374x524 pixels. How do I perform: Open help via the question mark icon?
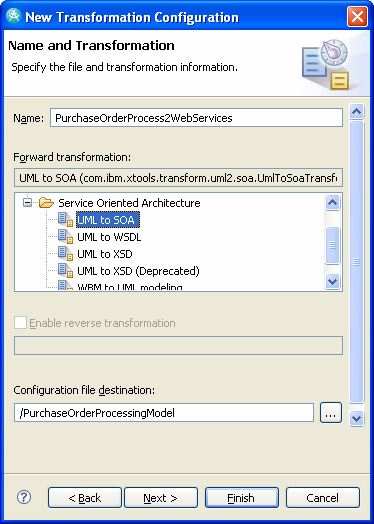[24, 497]
